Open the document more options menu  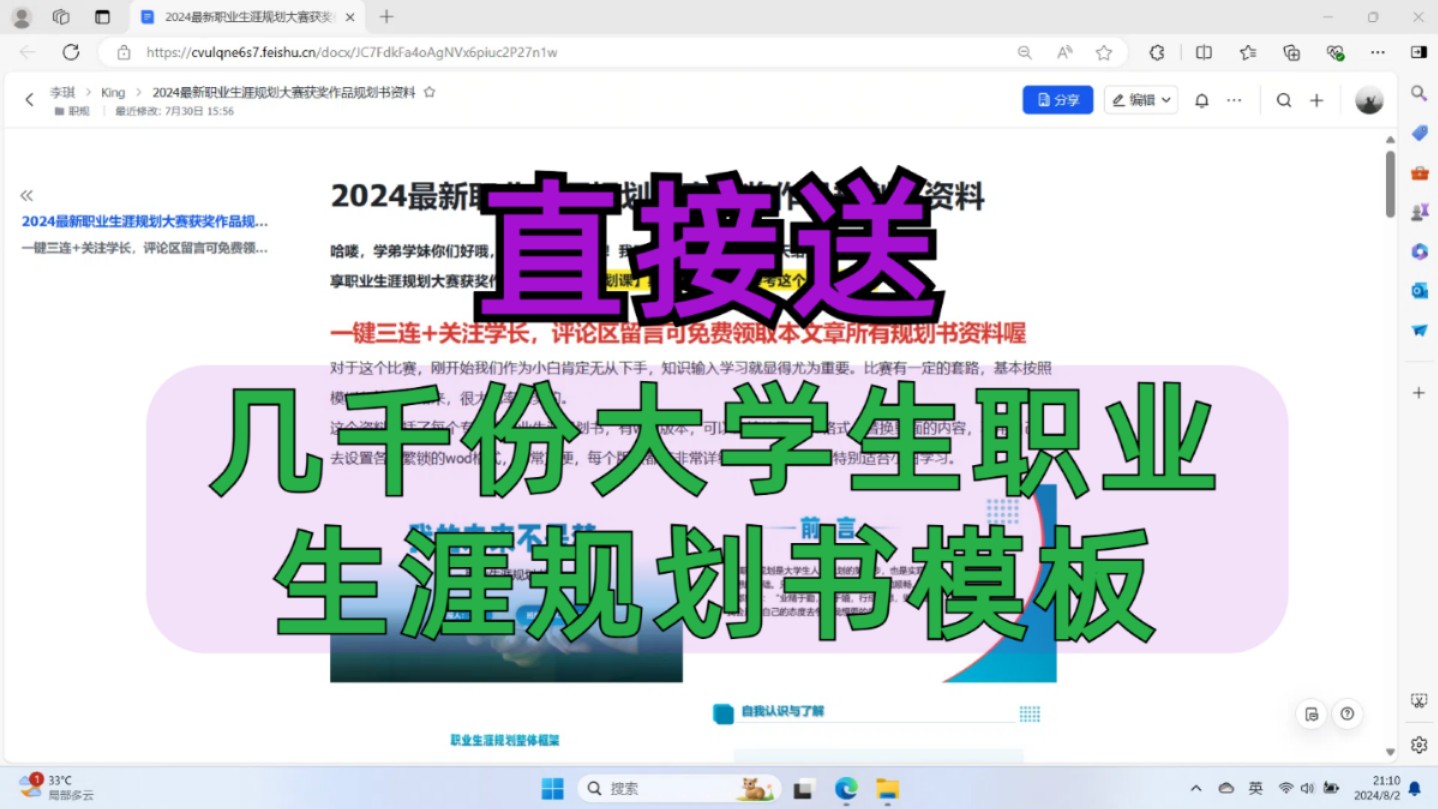[x=1234, y=100]
